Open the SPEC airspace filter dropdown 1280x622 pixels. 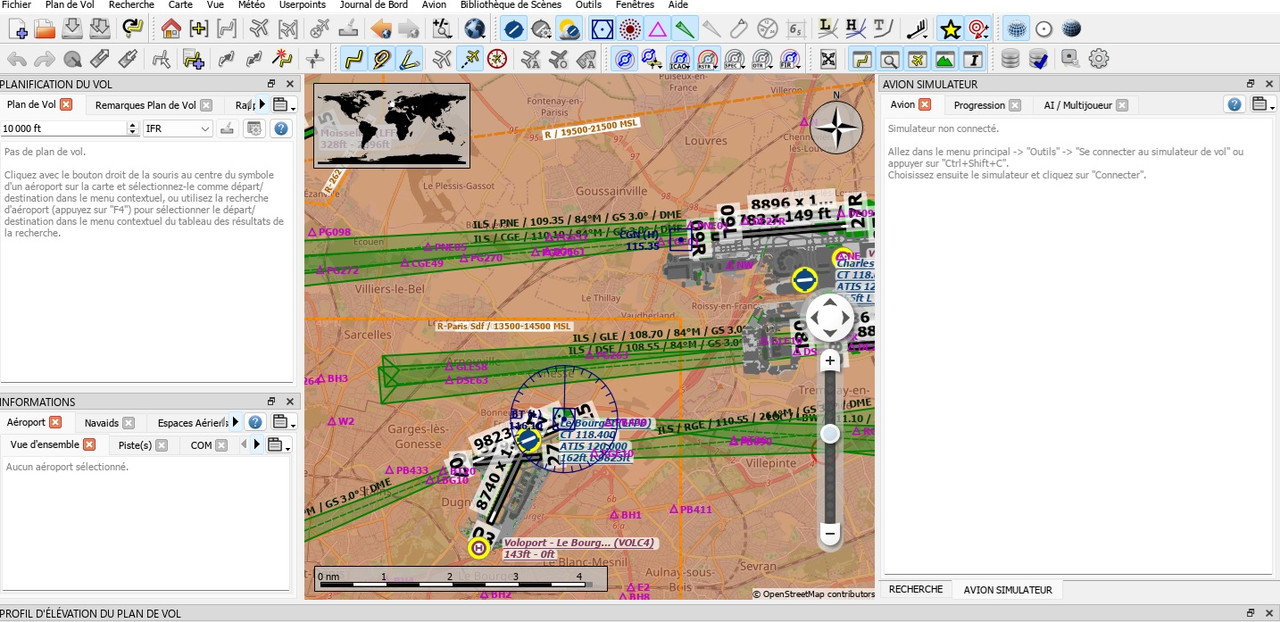[x=735, y=59]
